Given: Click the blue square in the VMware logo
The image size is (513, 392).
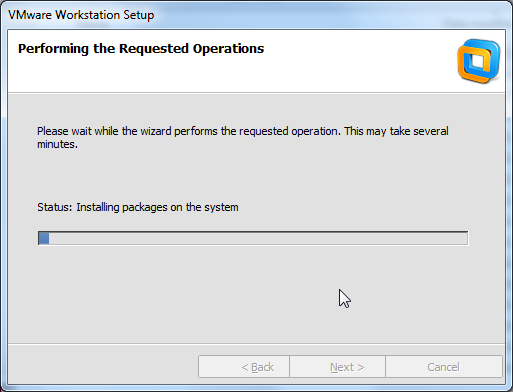Looking at the screenshot, I should pos(485,57).
